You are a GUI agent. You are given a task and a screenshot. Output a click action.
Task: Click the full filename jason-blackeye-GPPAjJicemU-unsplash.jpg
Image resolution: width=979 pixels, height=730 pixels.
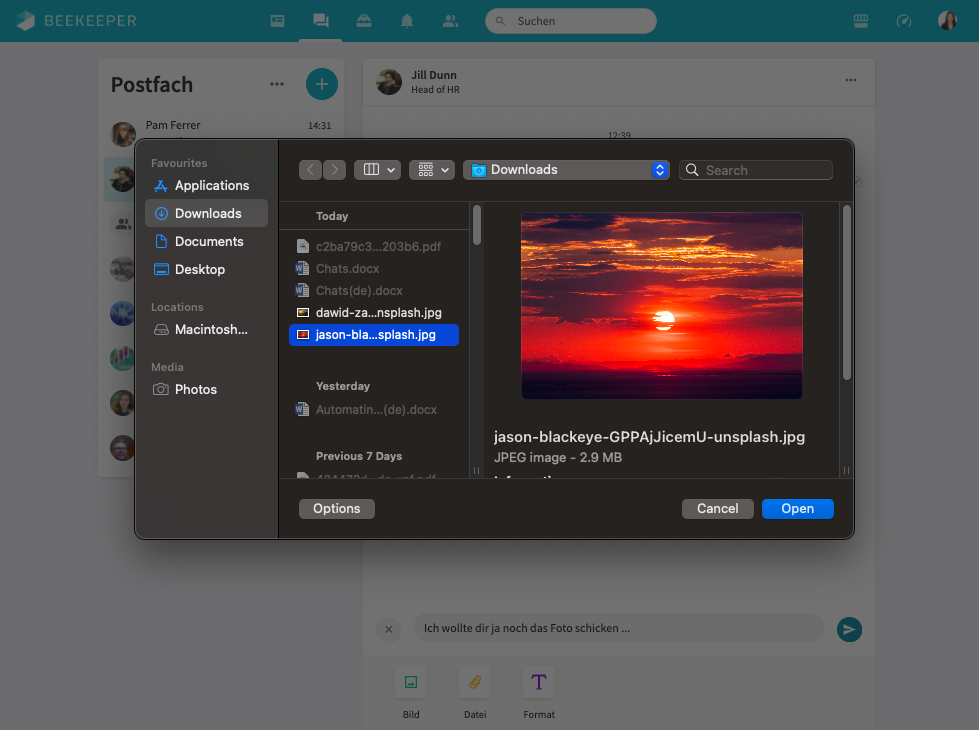point(649,437)
